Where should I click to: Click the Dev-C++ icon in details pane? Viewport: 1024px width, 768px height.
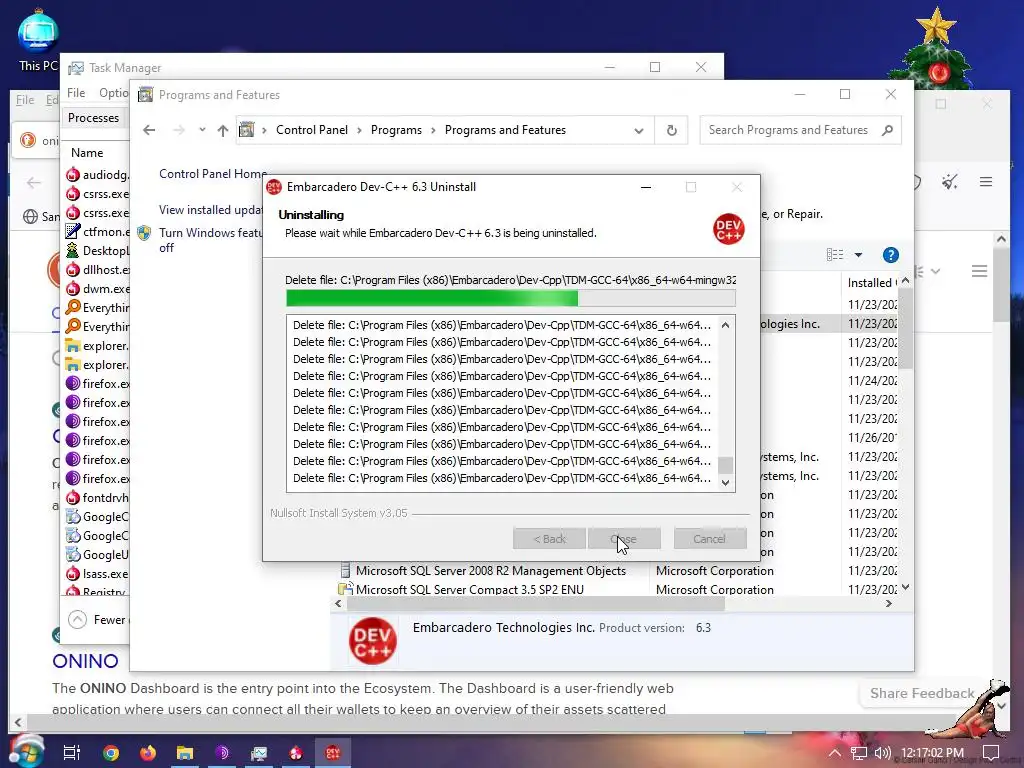pyautogui.click(x=372, y=641)
